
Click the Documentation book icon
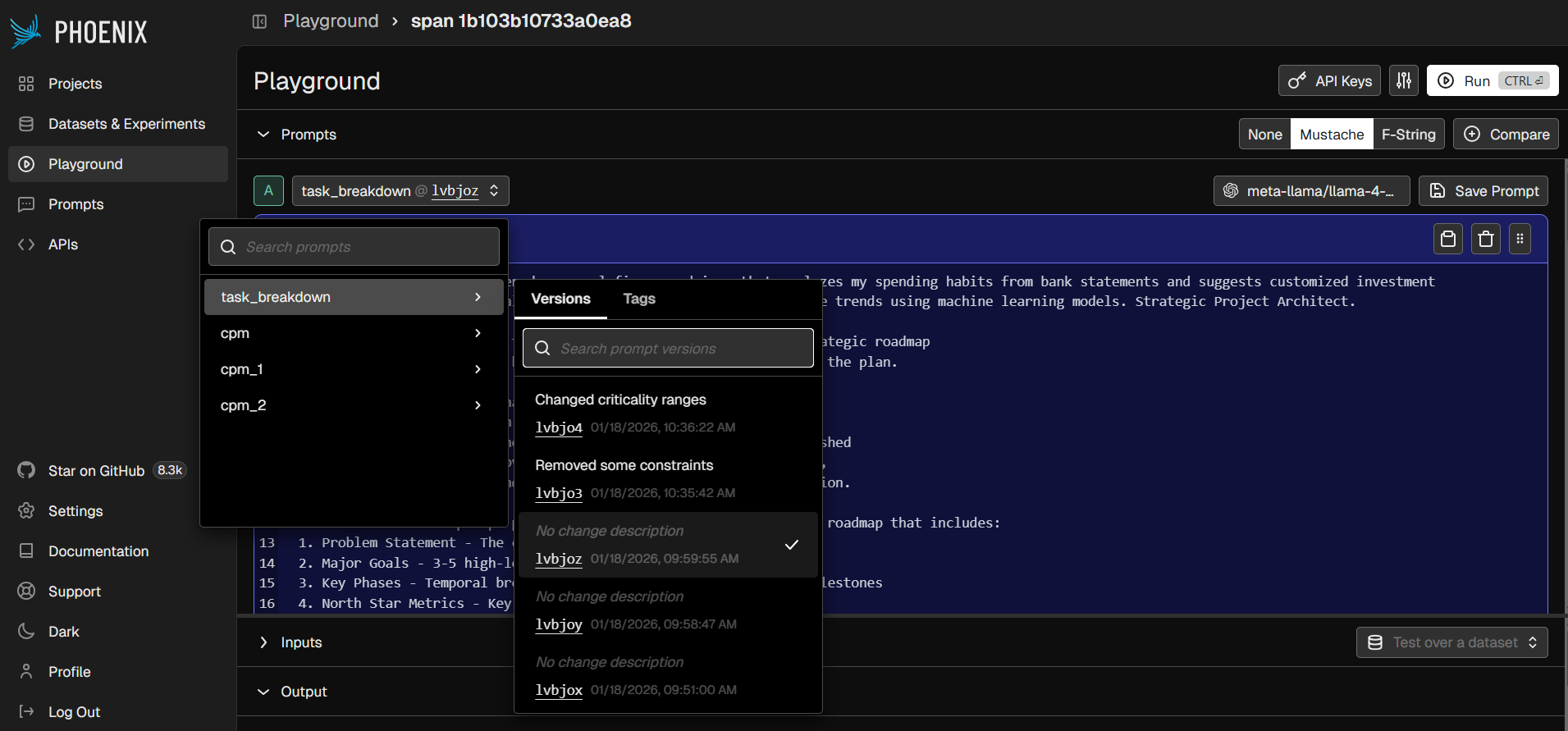point(26,551)
